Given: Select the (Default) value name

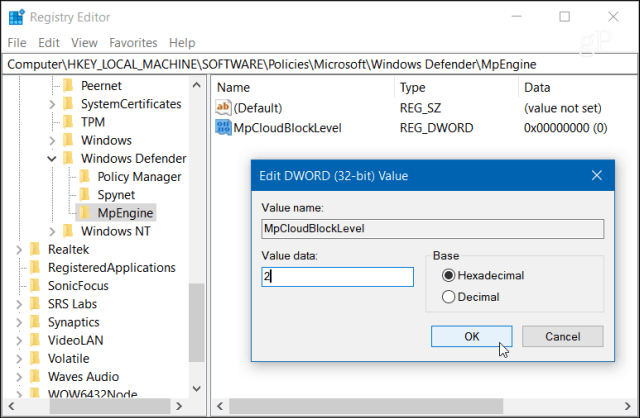Looking at the screenshot, I should (258, 108).
